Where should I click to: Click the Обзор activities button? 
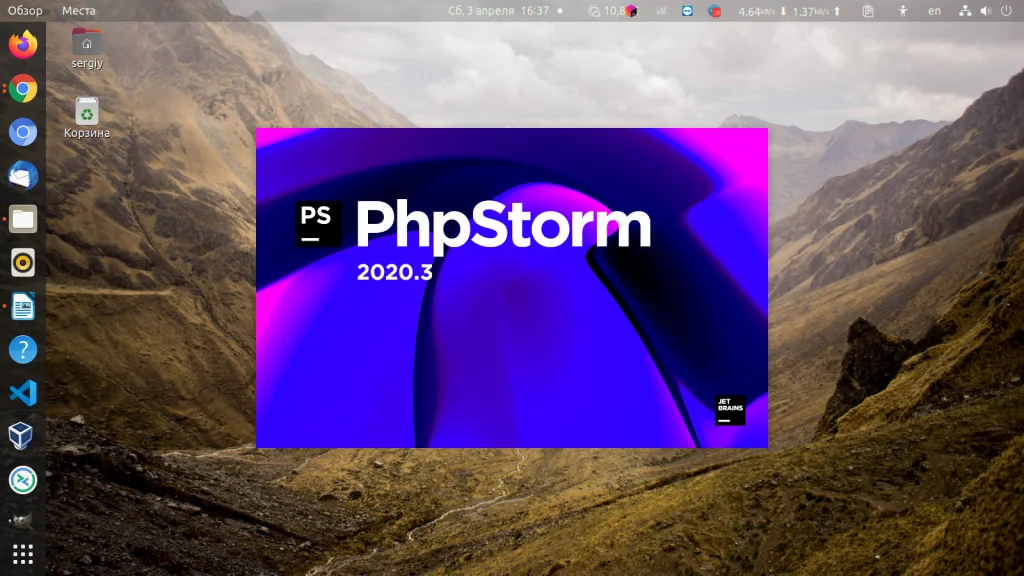click(25, 11)
